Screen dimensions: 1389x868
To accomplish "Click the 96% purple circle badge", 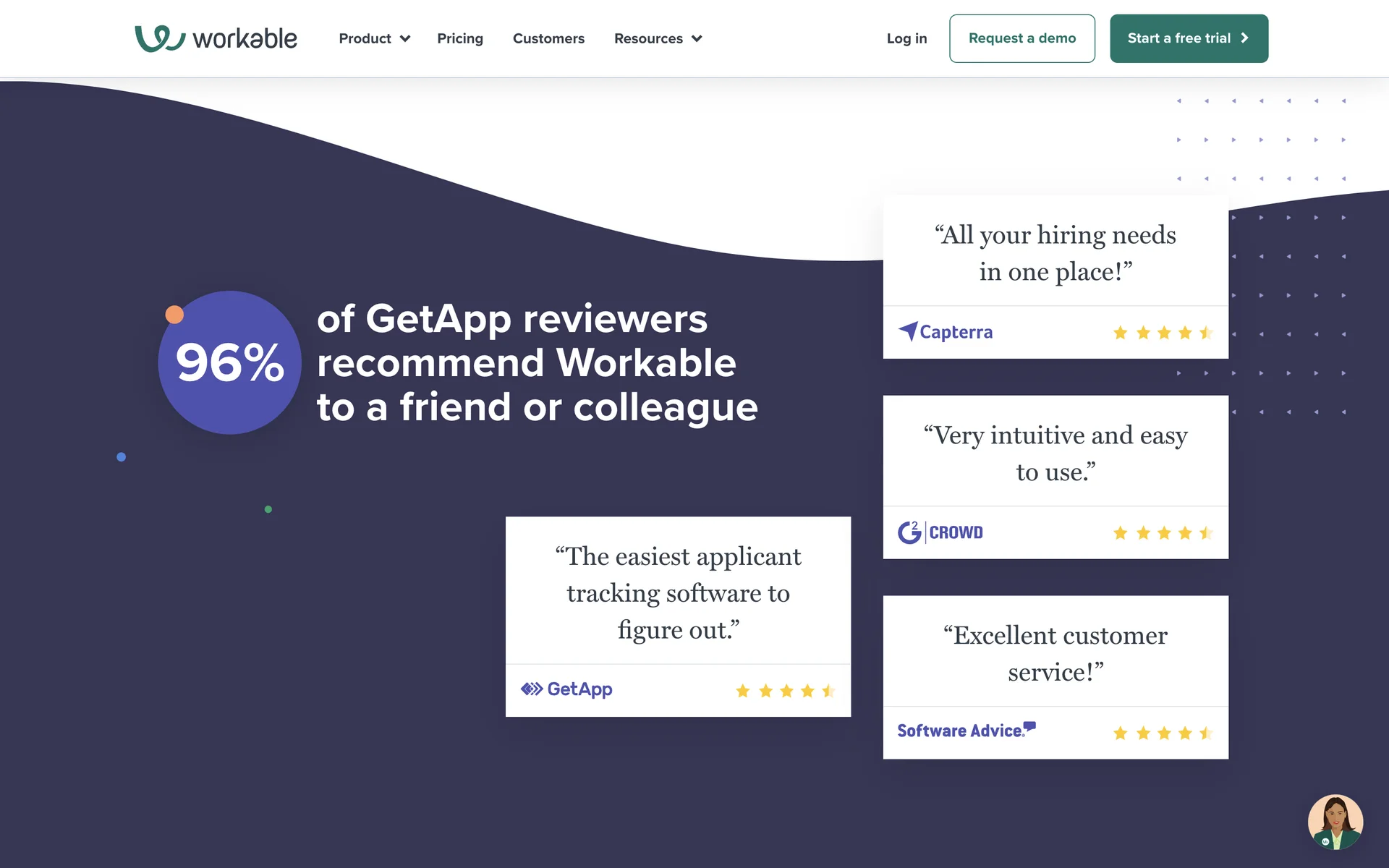I will pyautogui.click(x=229, y=362).
